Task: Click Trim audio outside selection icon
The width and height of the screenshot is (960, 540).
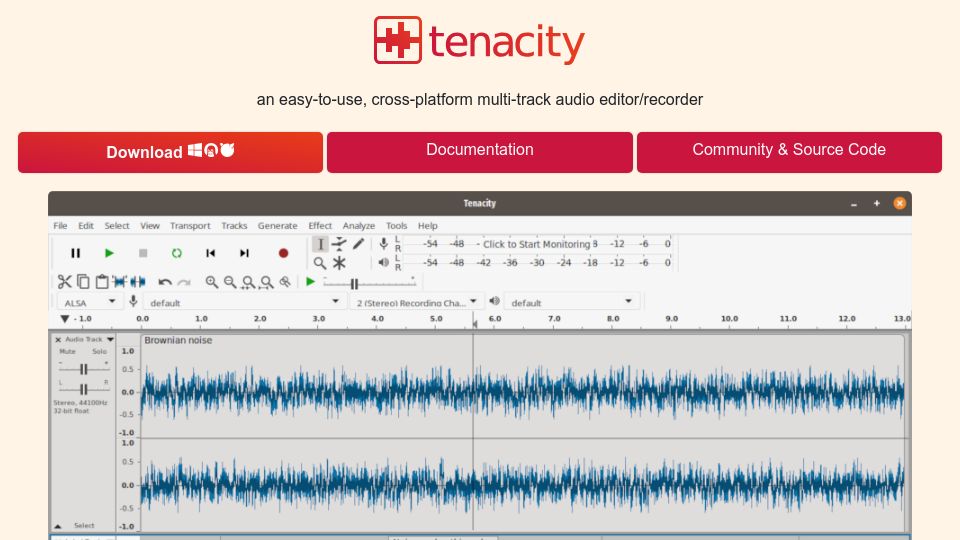Action: tap(119, 282)
